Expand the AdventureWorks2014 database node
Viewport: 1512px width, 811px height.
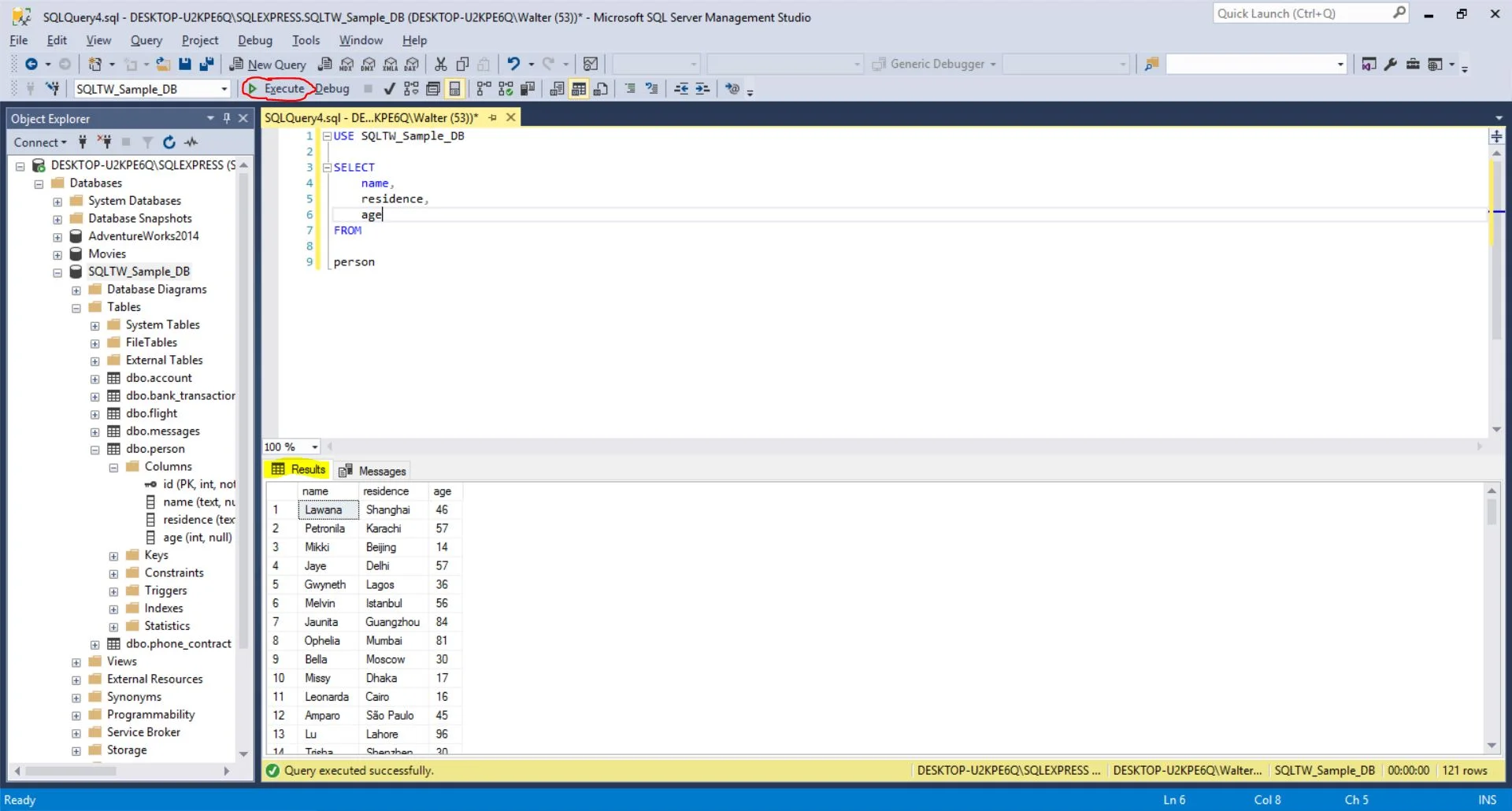tap(57, 237)
